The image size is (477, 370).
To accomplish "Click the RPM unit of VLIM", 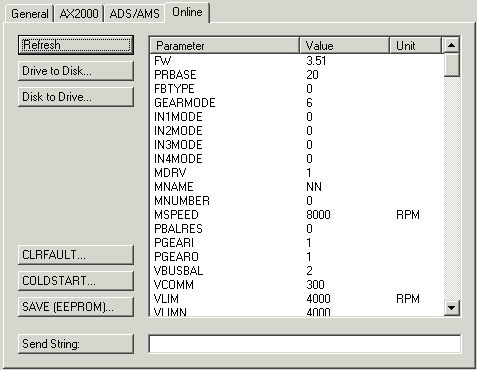I will pos(408,299).
